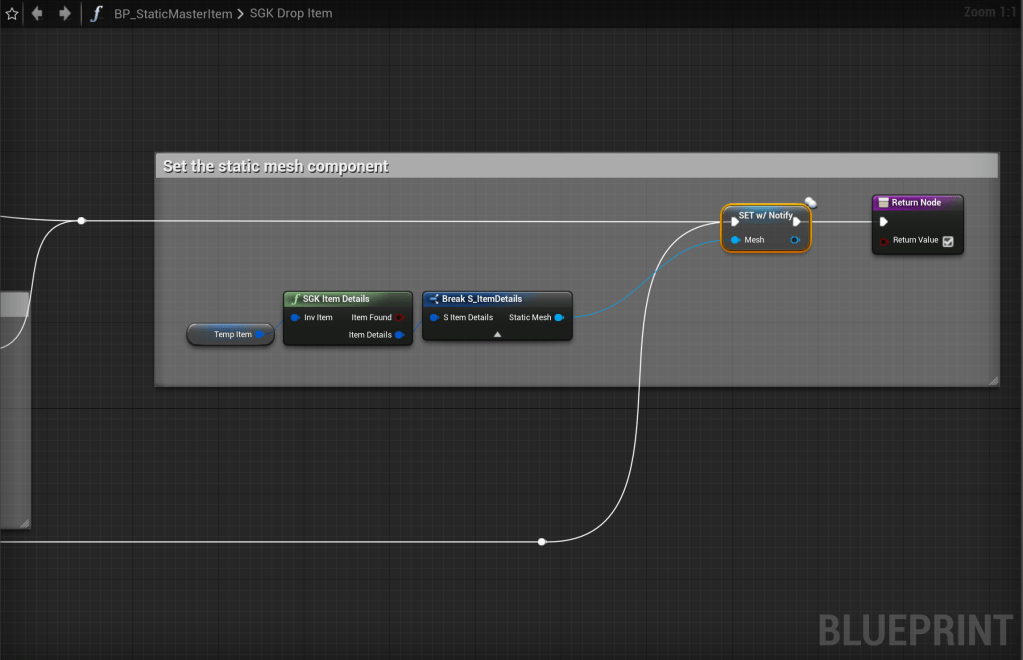The height and width of the screenshot is (660, 1023).
Task: Click the Static Mesh output pin
Action: [x=559, y=318]
